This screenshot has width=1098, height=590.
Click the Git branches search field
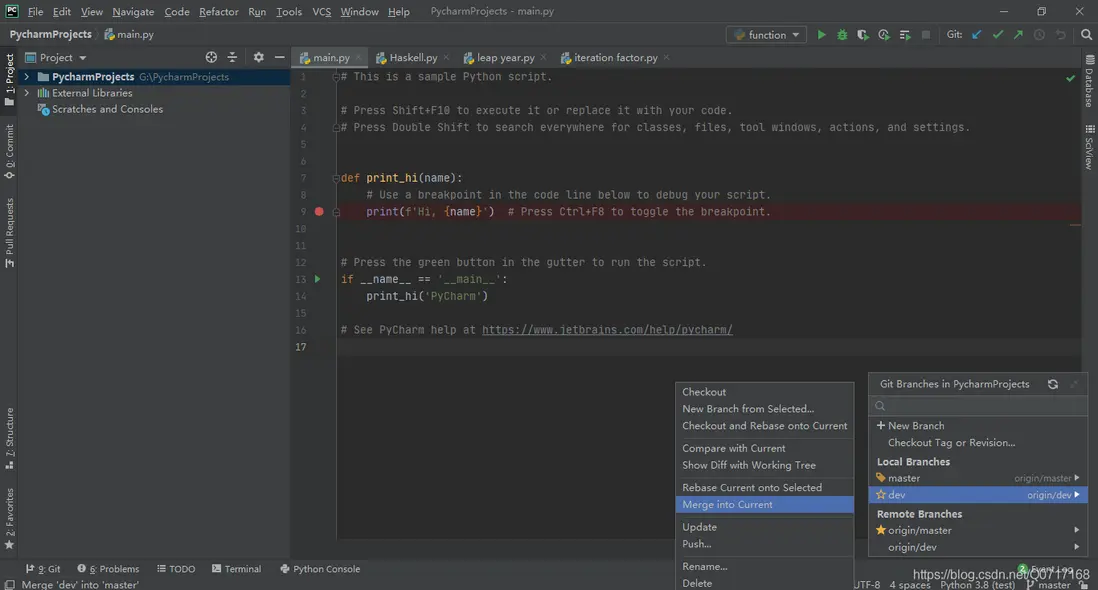[x=980, y=406]
